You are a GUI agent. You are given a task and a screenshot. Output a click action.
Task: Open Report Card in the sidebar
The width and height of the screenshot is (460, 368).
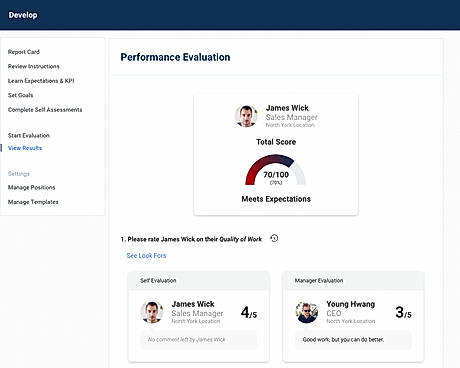click(x=24, y=52)
